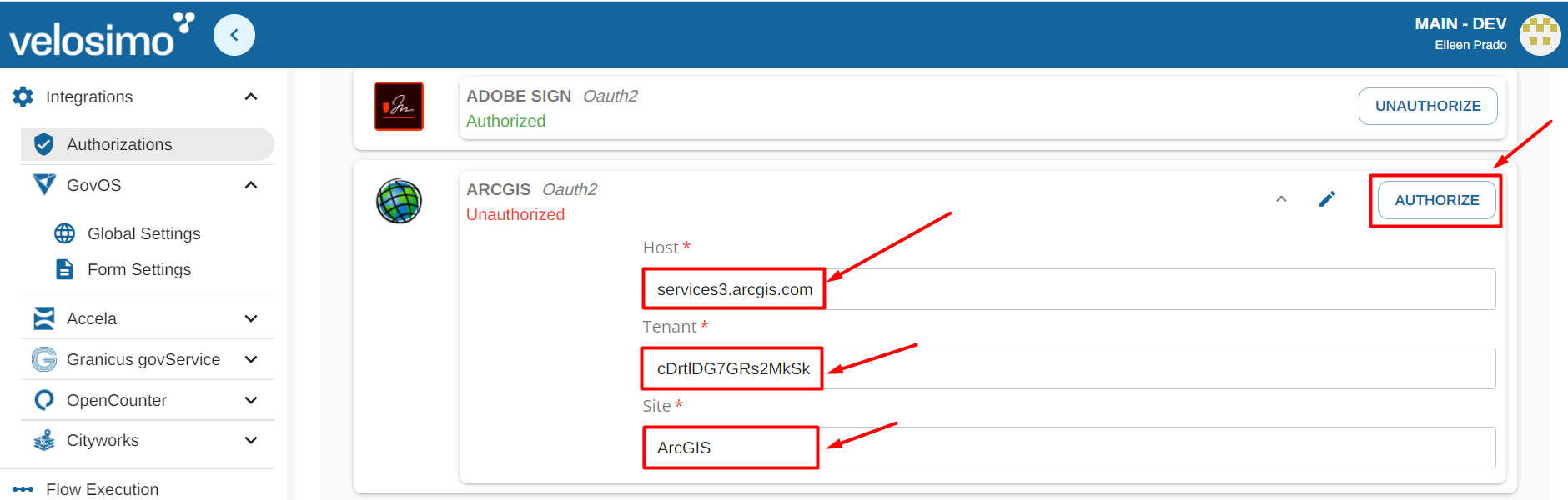Select the Granicus govService label

coord(143,359)
